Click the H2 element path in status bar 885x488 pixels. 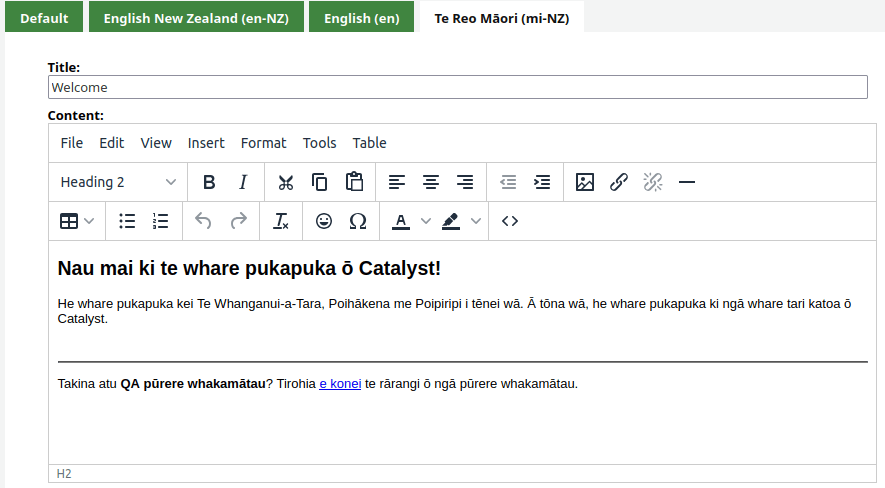pos(64,474)
